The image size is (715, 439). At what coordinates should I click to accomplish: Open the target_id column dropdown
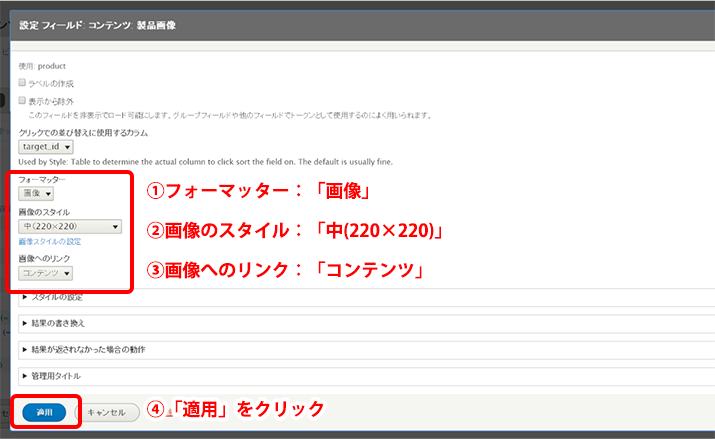46,147
